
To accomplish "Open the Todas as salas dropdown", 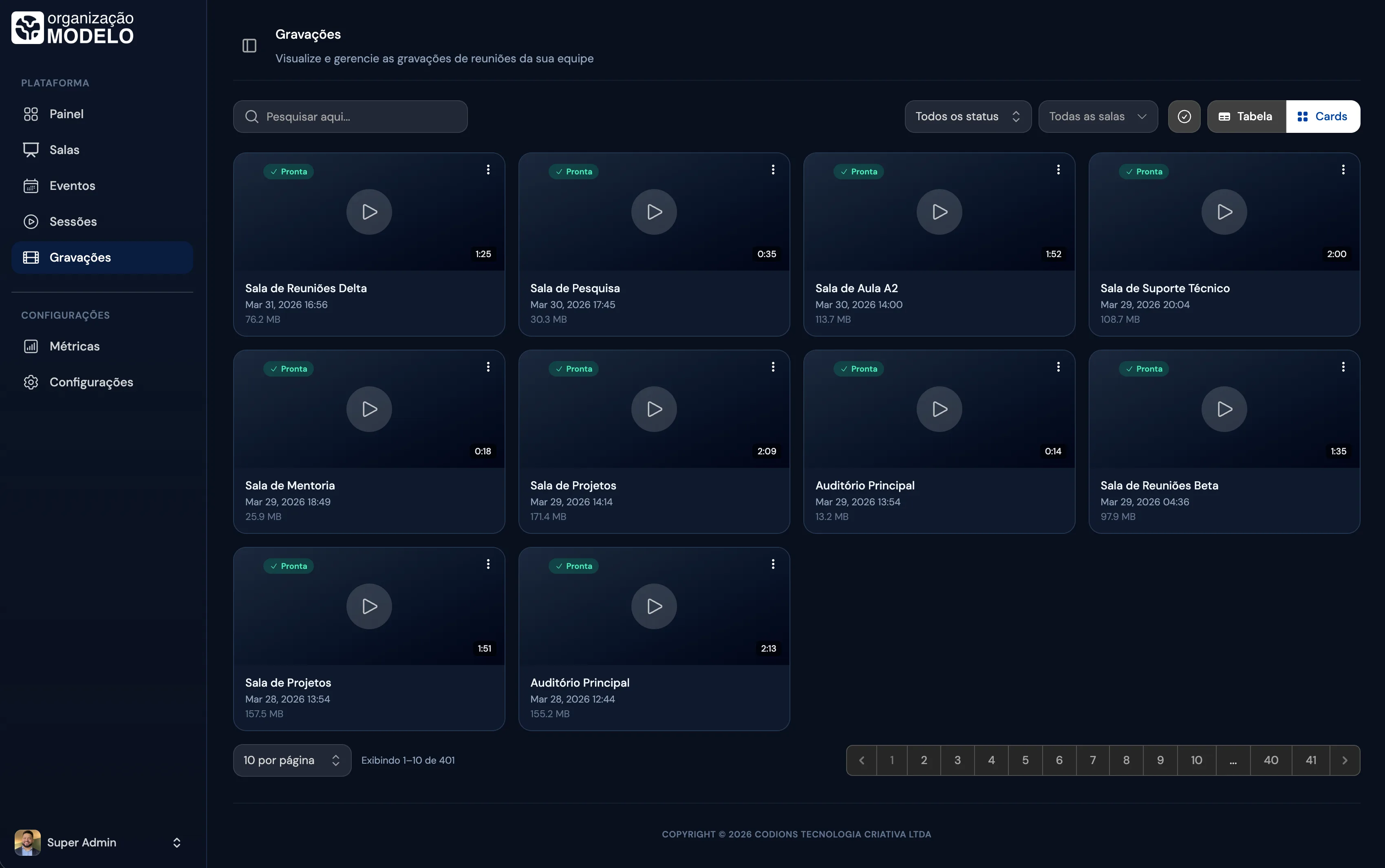I will (x=1097, y=117).
